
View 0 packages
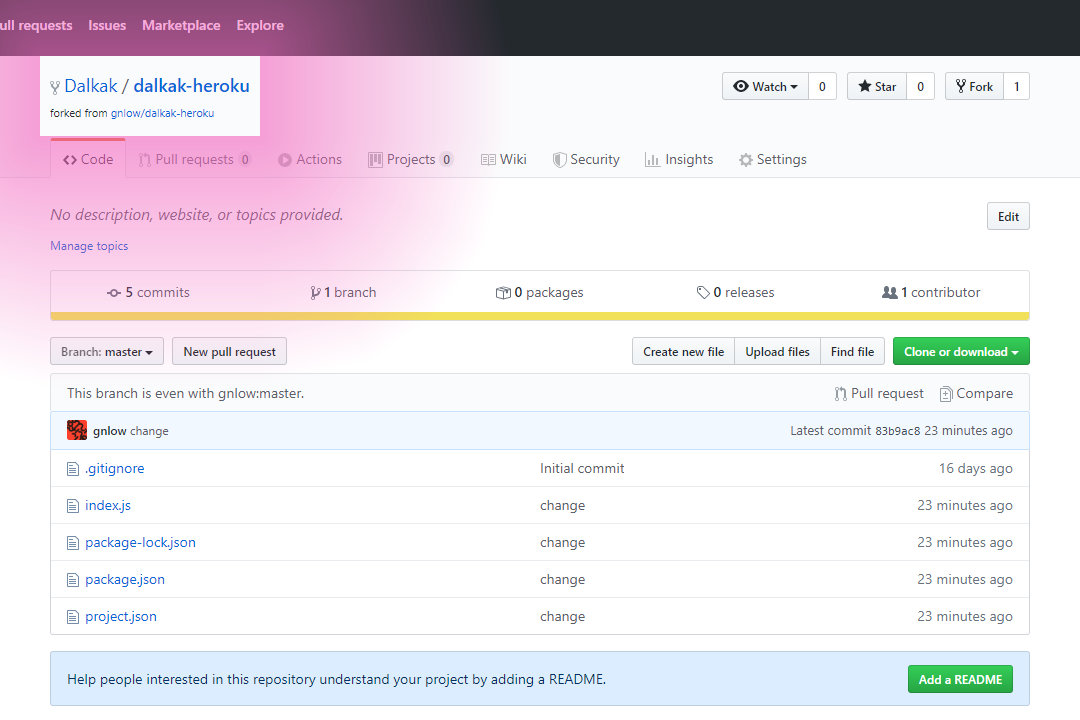pyautogui.click(x=539, y=293)
